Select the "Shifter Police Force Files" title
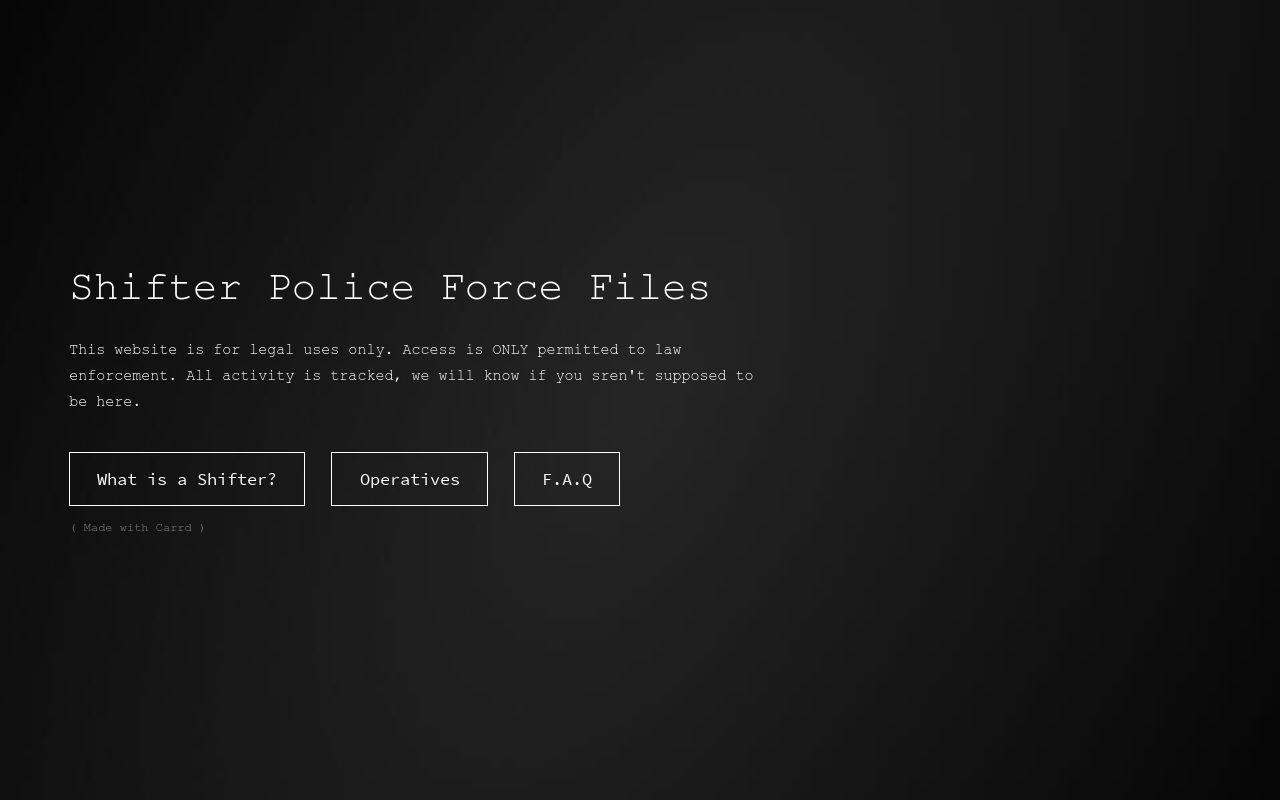This screenshot has width=1280, height=800. click(389, 287)
